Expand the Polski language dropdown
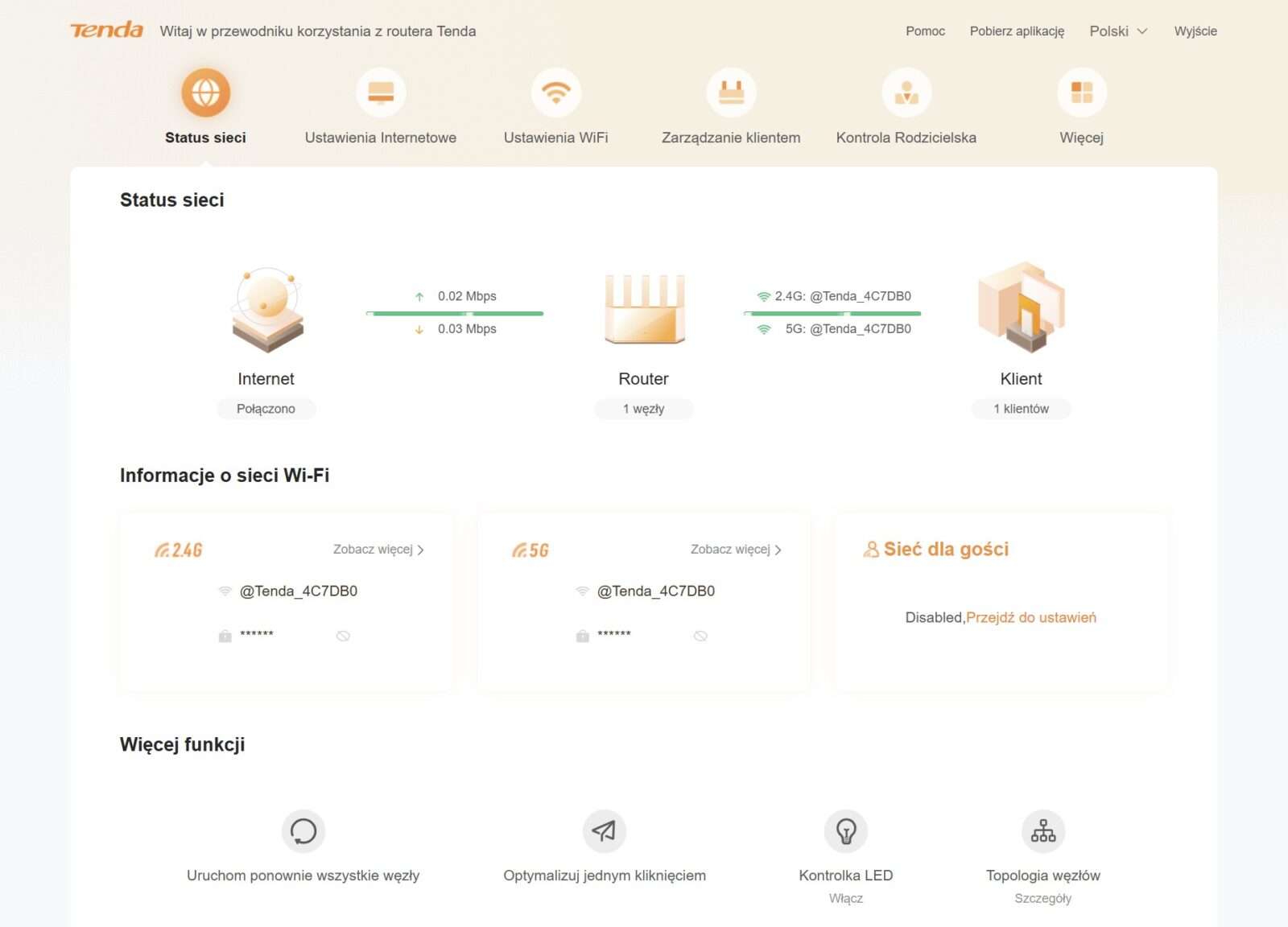Image resolution: width=1288 pixels, height=927 pixels. [x=1117, y=31]
